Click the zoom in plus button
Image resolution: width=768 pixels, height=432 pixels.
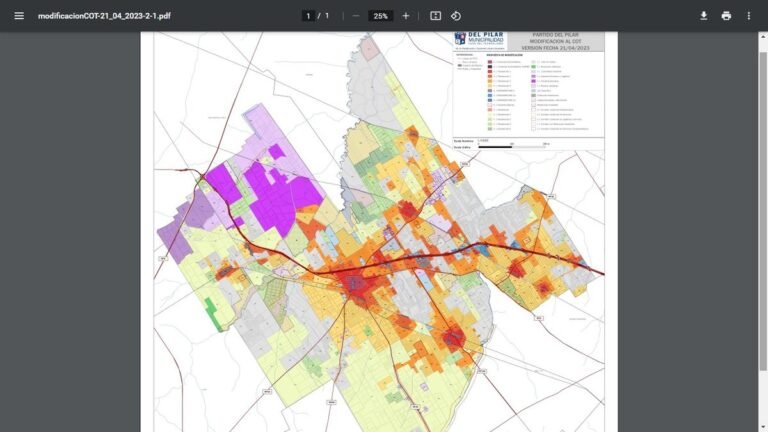click(405, 16)
